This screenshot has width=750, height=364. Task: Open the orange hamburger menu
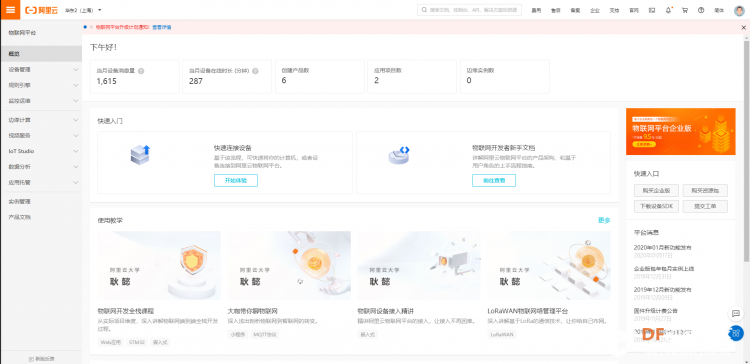10,10
